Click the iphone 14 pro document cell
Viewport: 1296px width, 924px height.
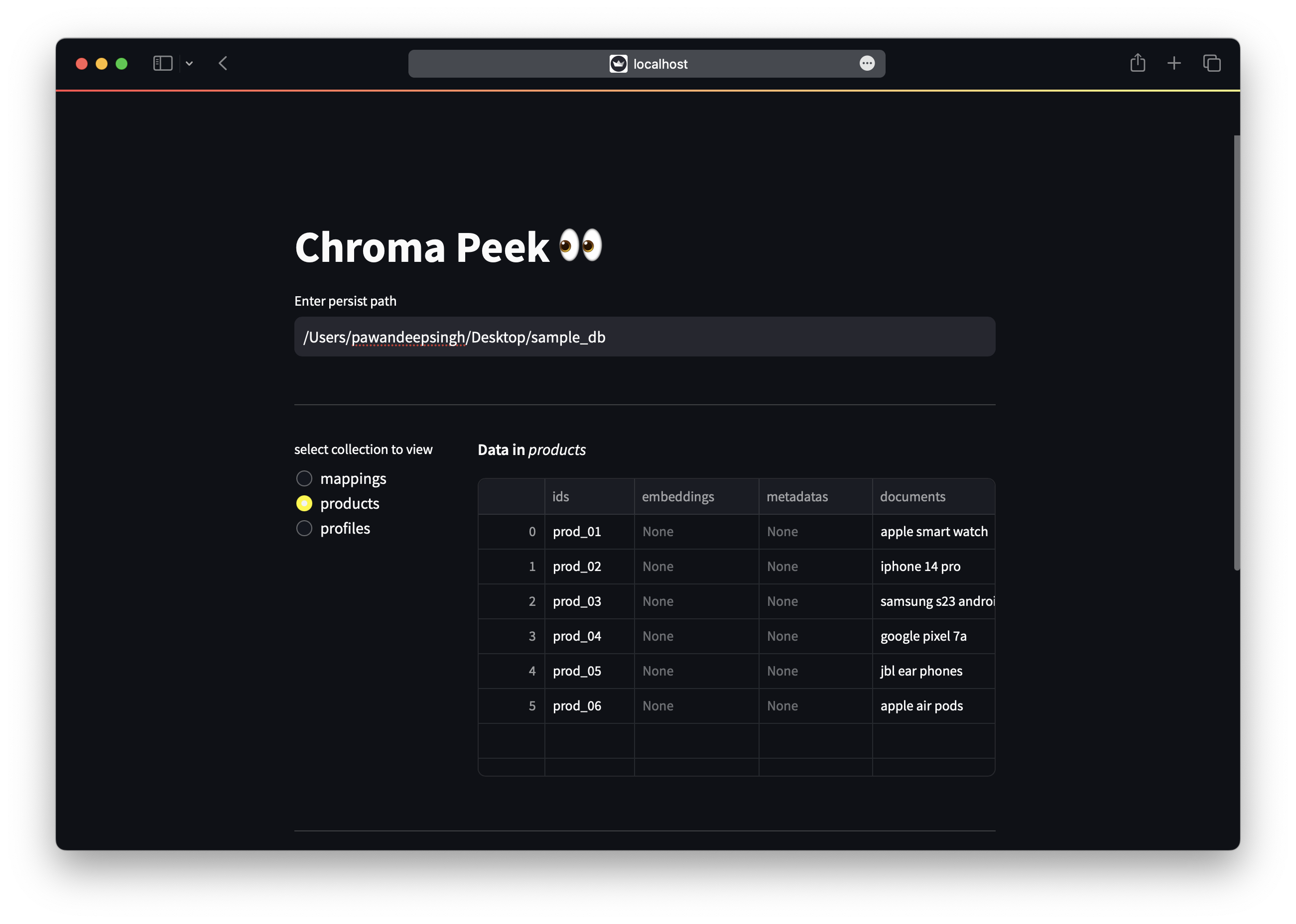933,567
